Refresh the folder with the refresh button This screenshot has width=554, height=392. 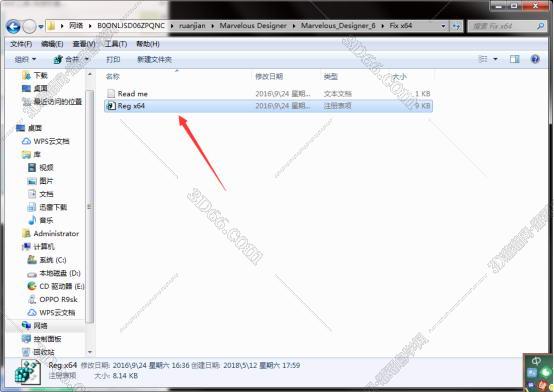pyautogui.click(x=456, y=26)
